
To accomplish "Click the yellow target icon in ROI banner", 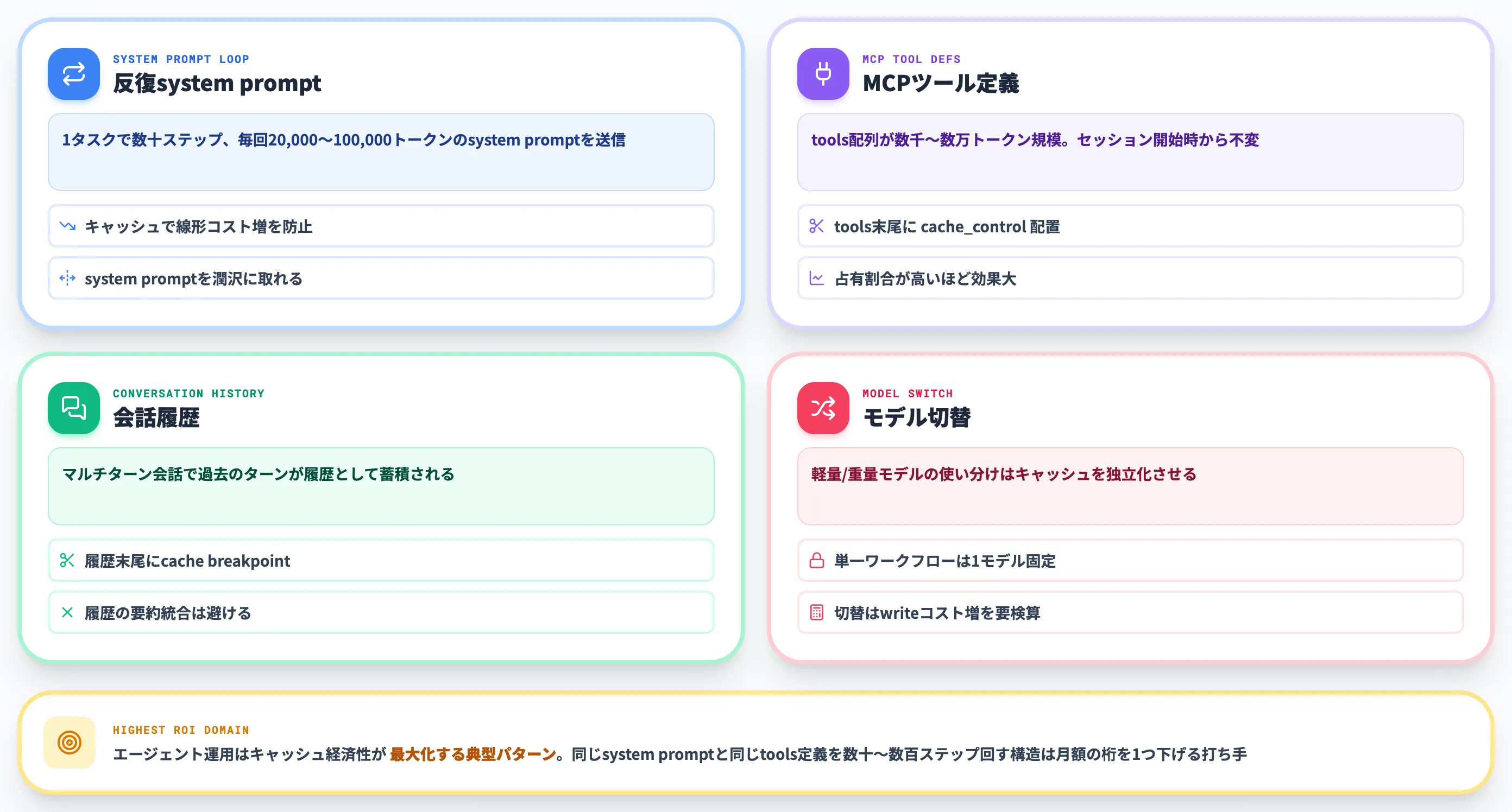I will 70,742.
